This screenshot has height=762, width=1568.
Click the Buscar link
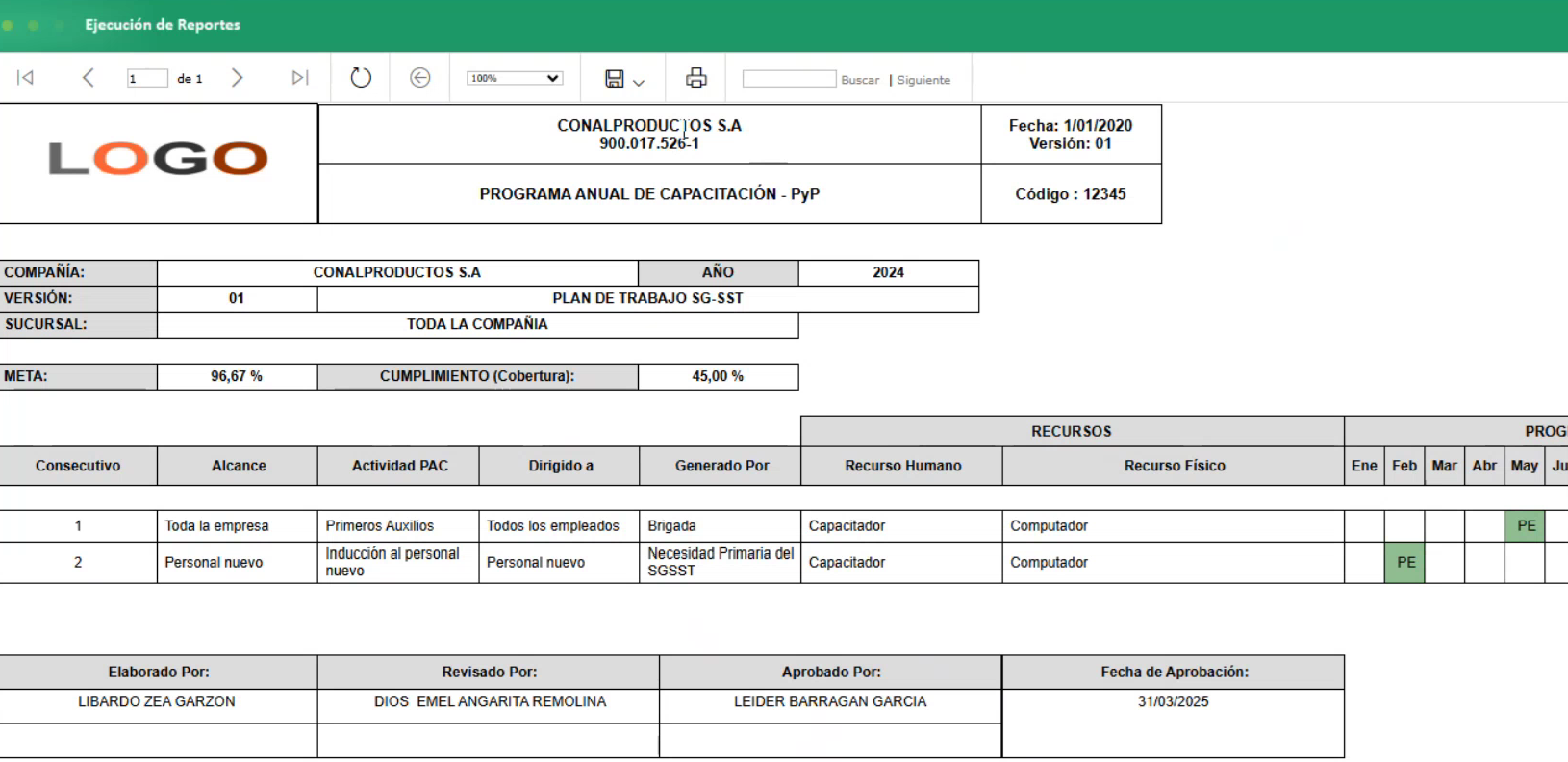(860, 80)
